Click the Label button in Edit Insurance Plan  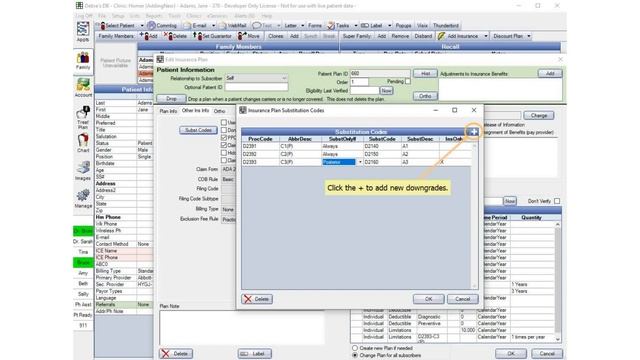[x=254, y=353]
